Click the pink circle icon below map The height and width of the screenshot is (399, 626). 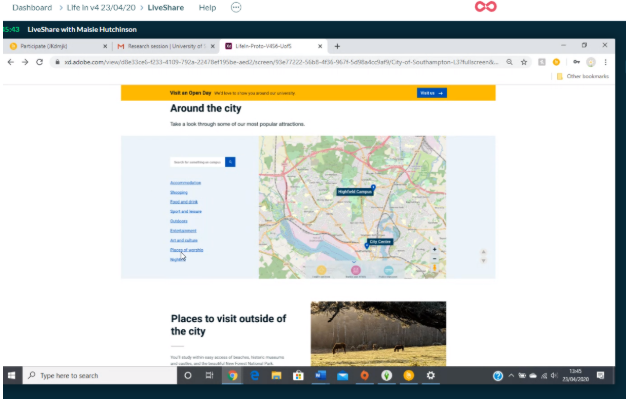coord(356,270)
